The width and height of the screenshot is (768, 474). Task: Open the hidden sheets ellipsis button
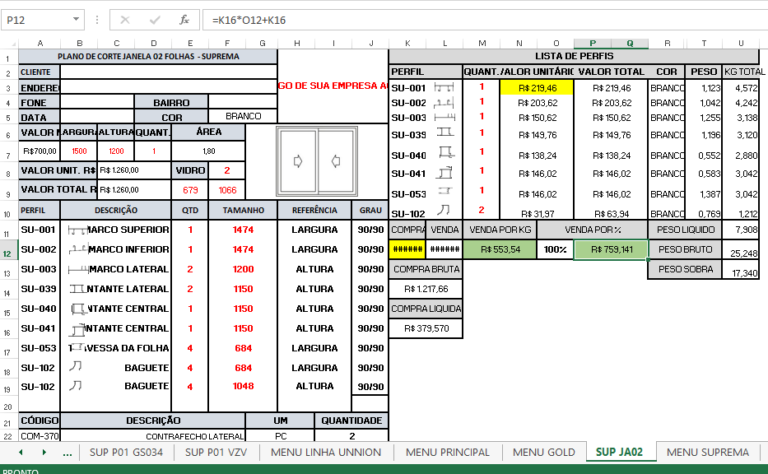coord(68,453)
